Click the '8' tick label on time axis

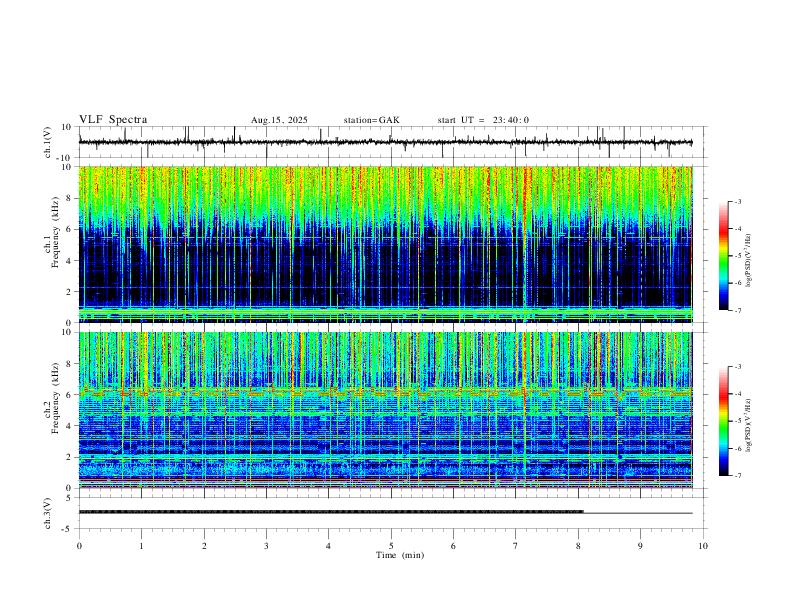578,546
